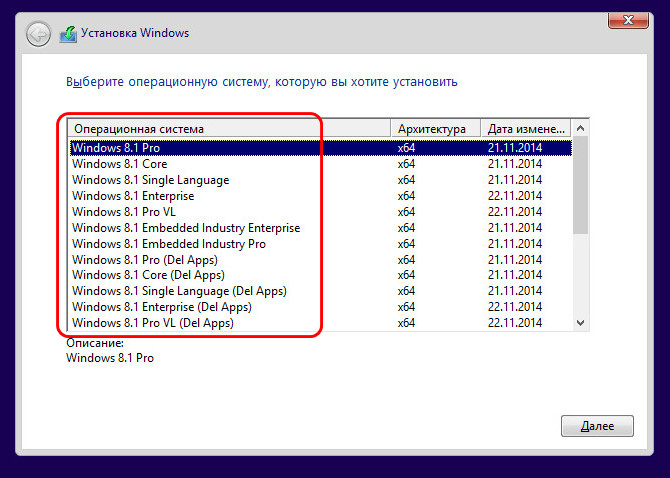Select Windows 8.1 Pro row
Viewport: 670px width, 478px height.
click(320, 148)
